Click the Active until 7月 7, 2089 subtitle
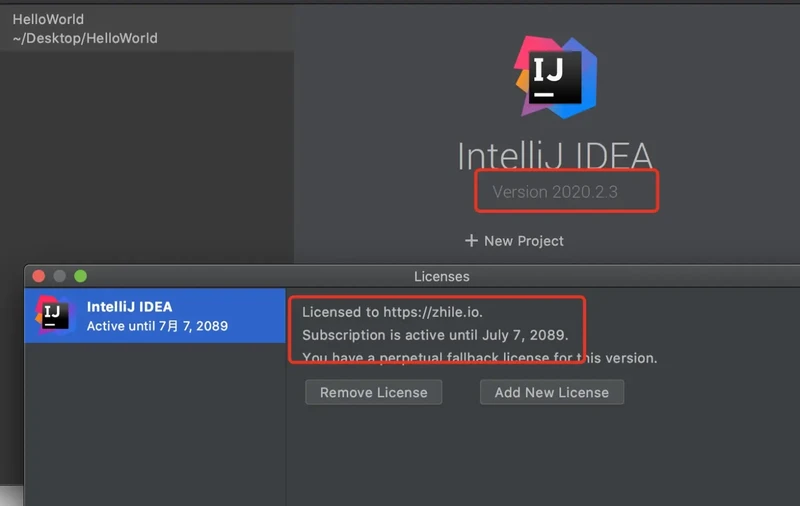 [157, 326]
